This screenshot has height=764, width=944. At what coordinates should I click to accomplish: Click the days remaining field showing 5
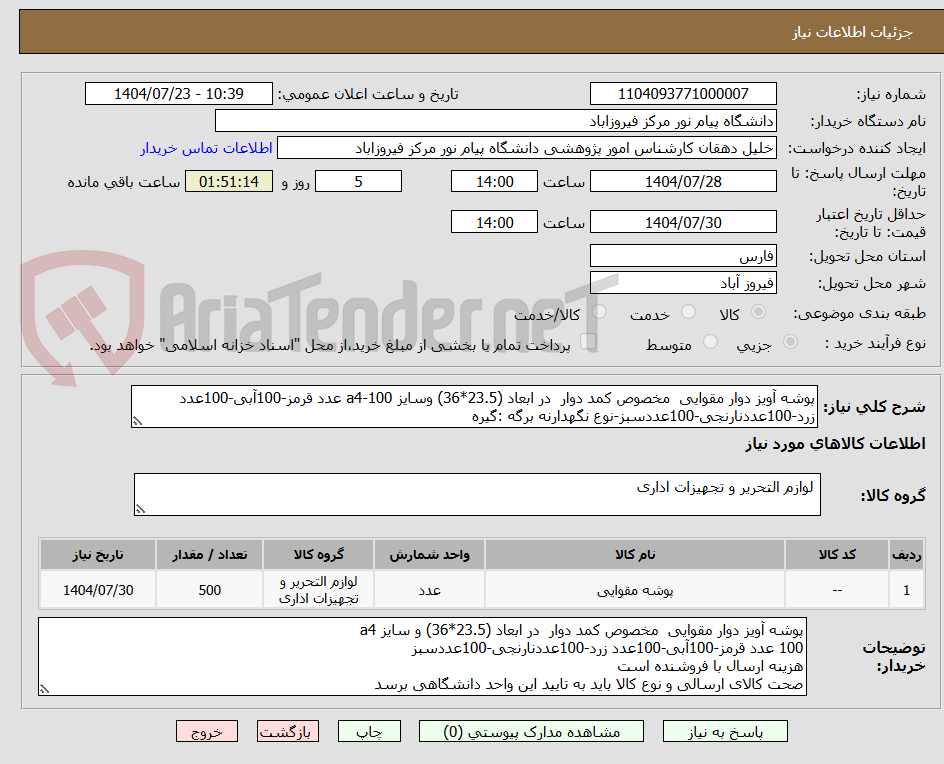coord(358,181)
